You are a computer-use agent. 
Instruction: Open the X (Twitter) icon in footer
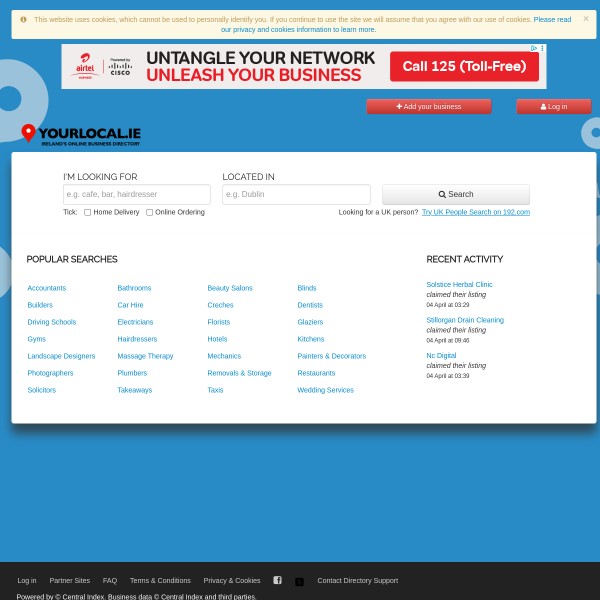click(x=300, y=582)
